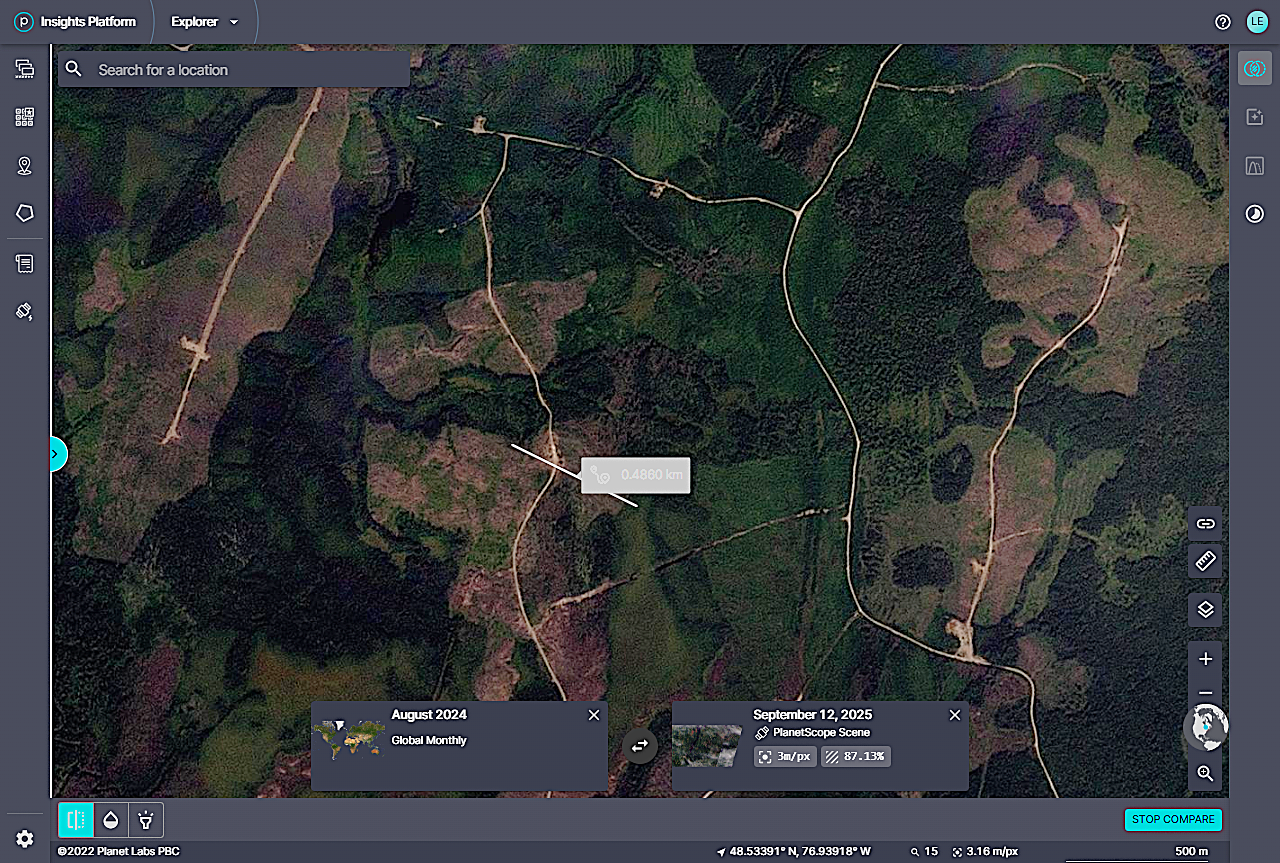
Task: Click the zoom in plus button
Action: tap(1205, 659)
